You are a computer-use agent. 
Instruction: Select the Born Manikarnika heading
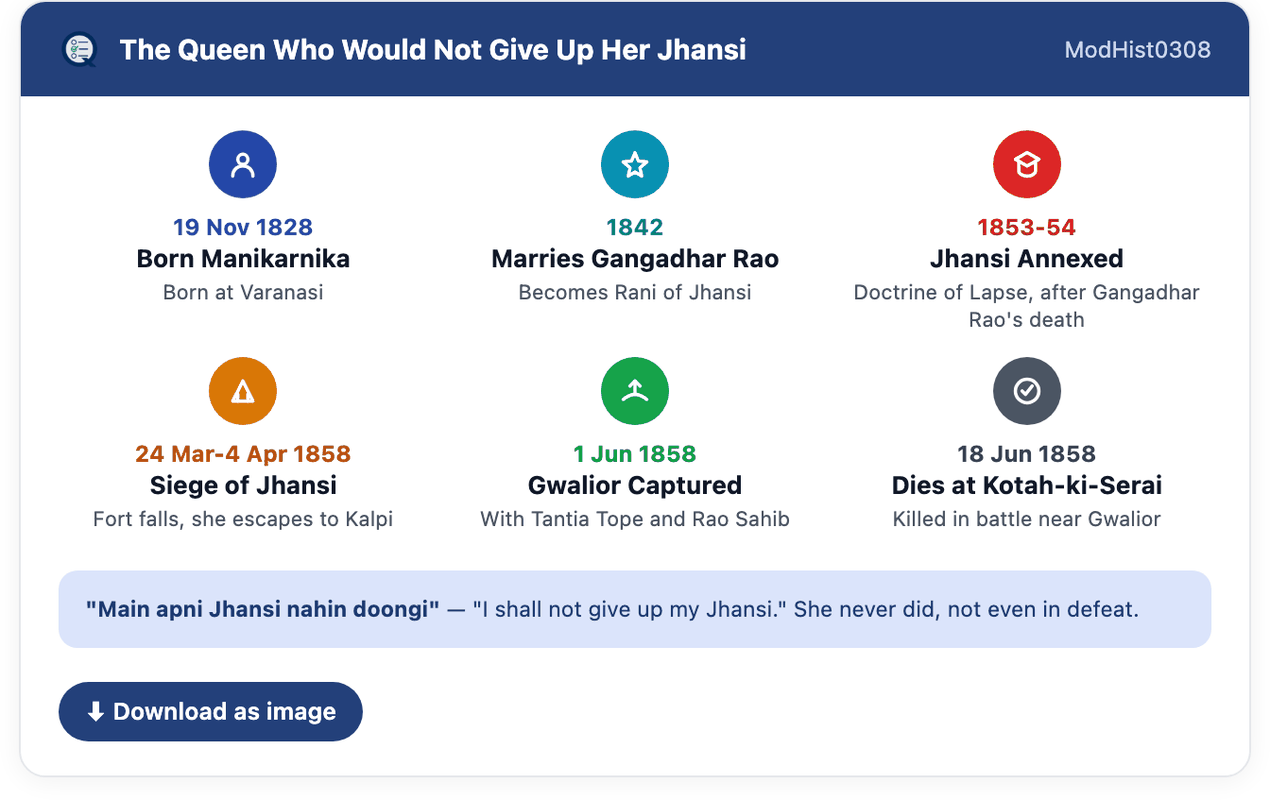[243, 259]
